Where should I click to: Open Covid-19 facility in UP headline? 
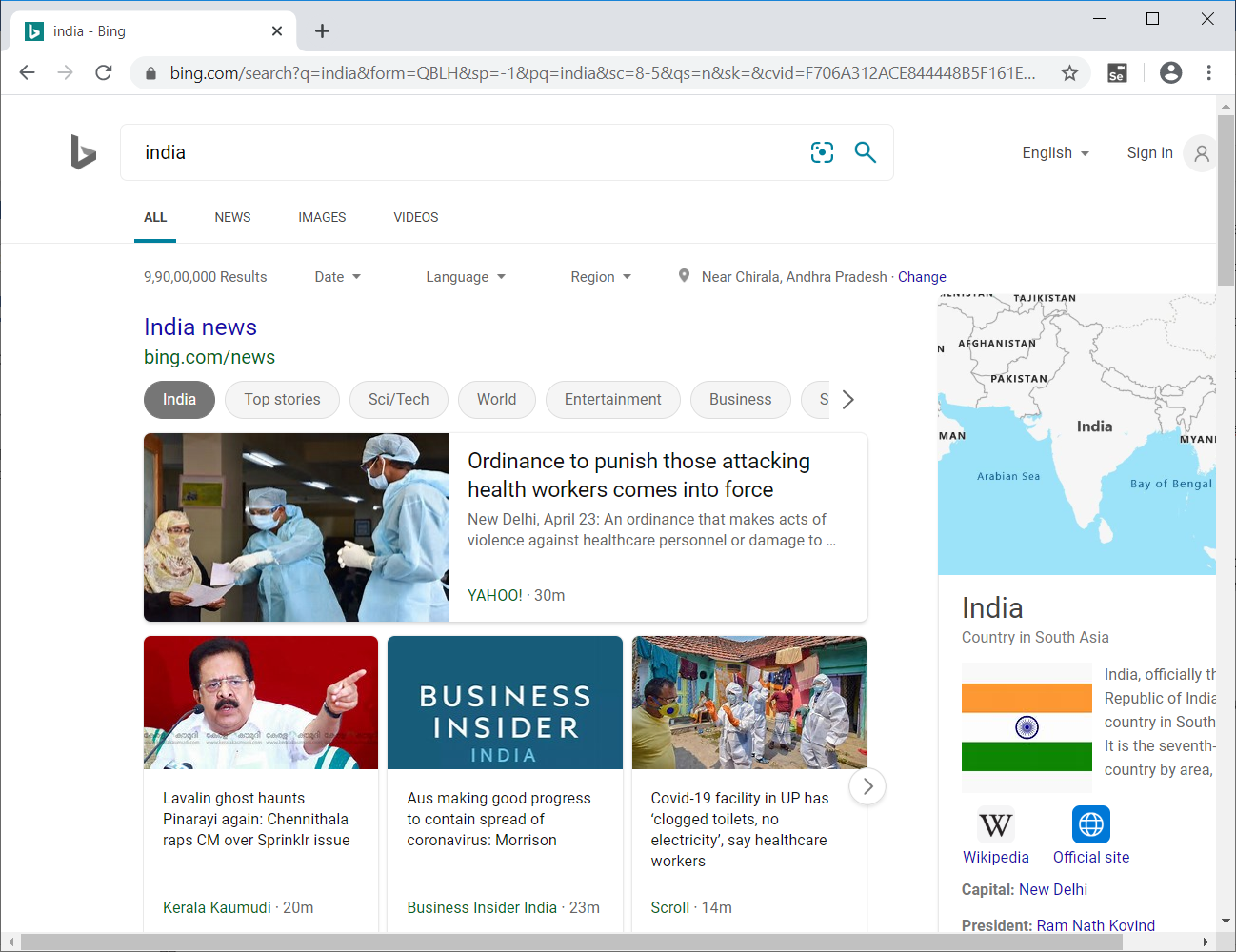(740, 829)
